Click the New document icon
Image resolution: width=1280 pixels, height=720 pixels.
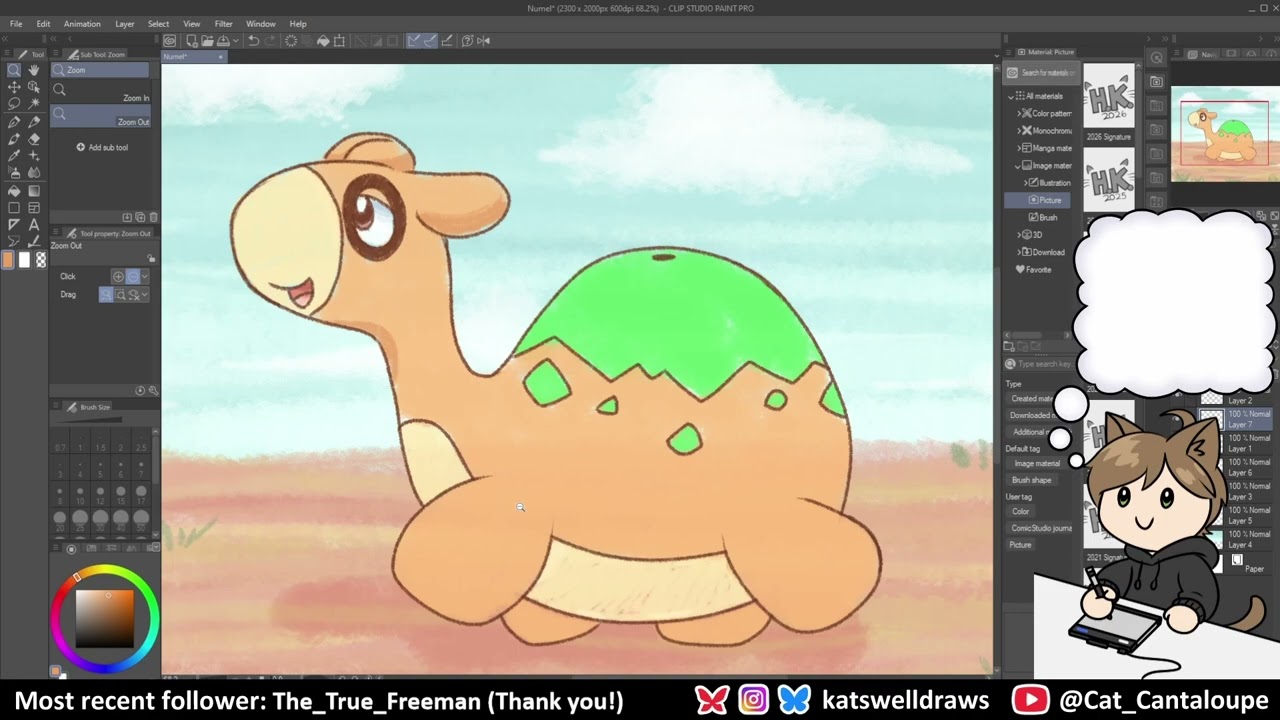click(191, 41)
